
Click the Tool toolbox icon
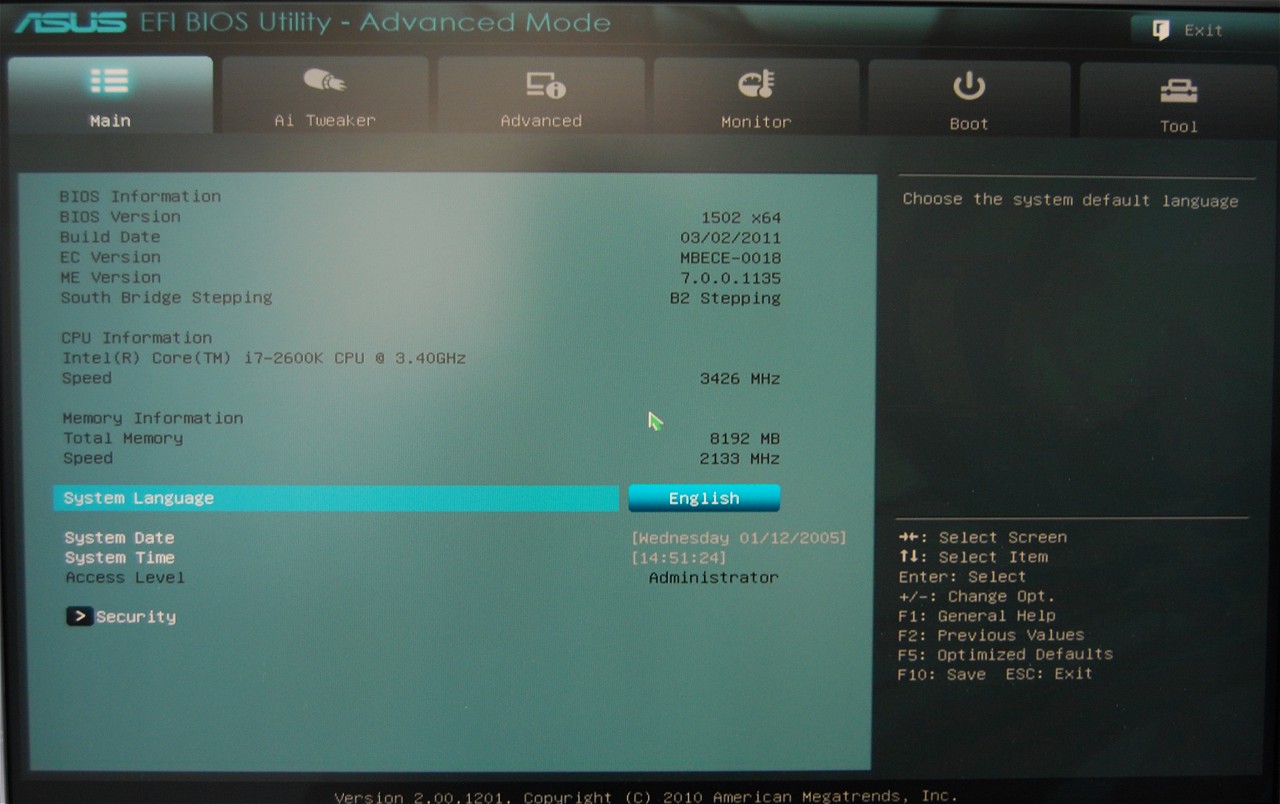point(1178,91)
